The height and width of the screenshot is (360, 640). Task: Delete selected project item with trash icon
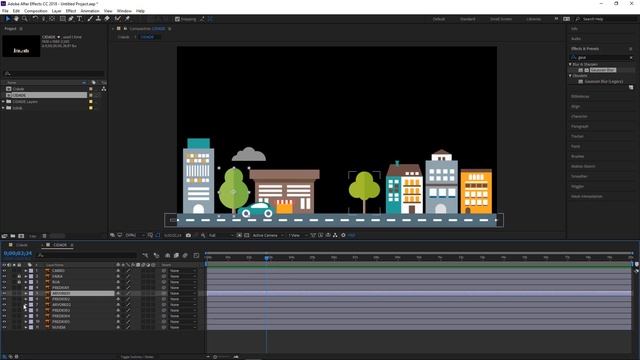44,236
